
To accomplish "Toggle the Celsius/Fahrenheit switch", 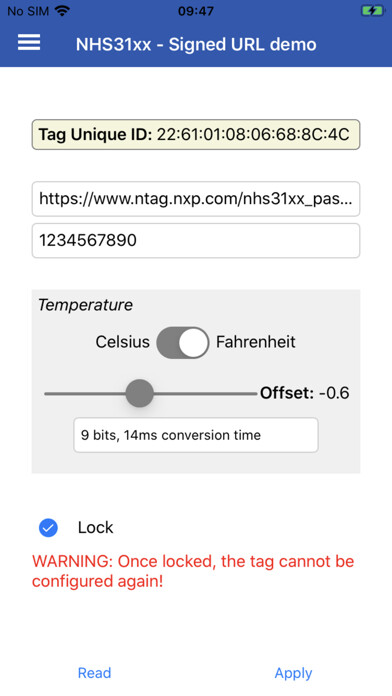I will [x=182, y=342].
